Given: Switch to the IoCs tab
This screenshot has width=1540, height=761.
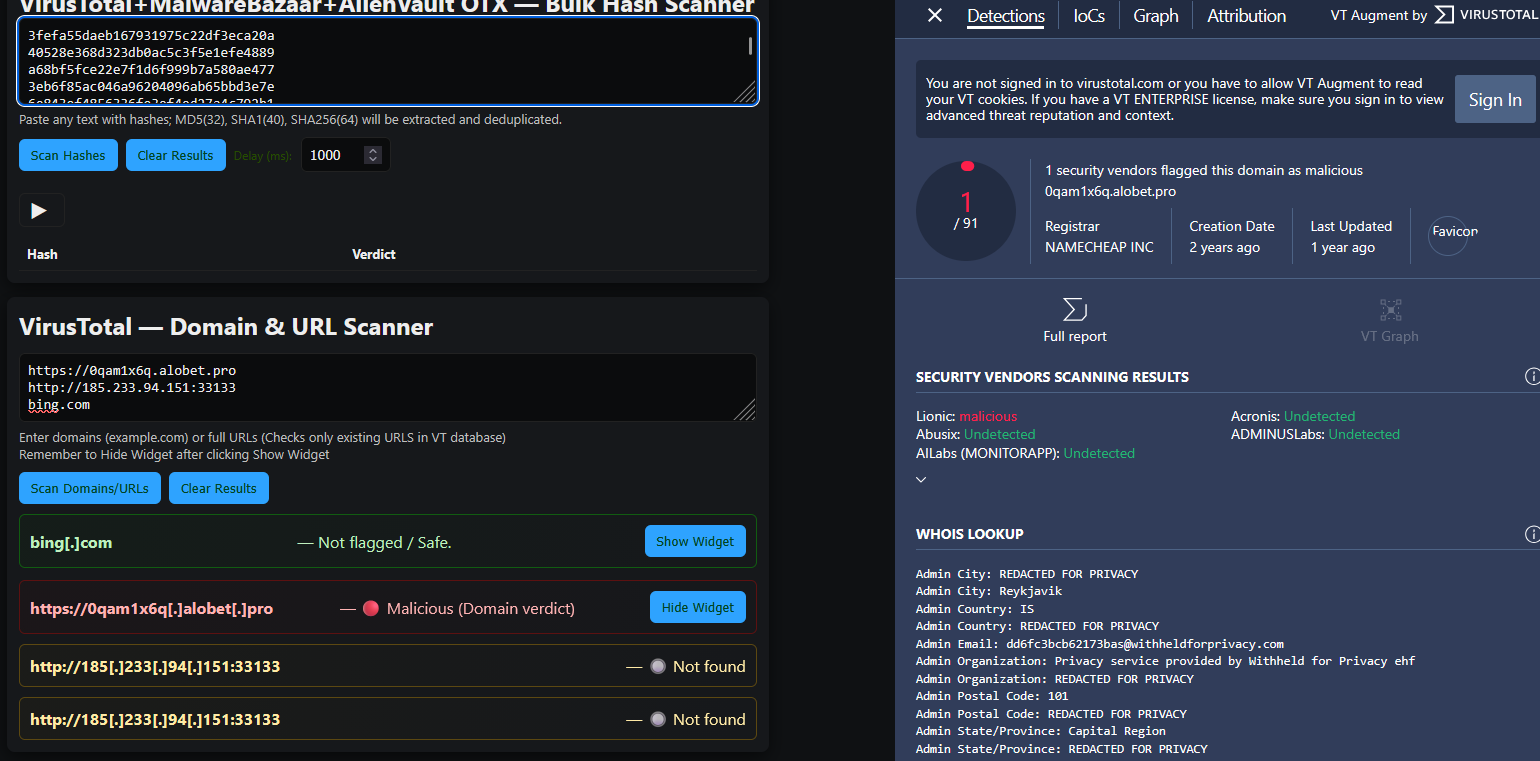Looking at the screenshot, I should [x=1089, y=16].
